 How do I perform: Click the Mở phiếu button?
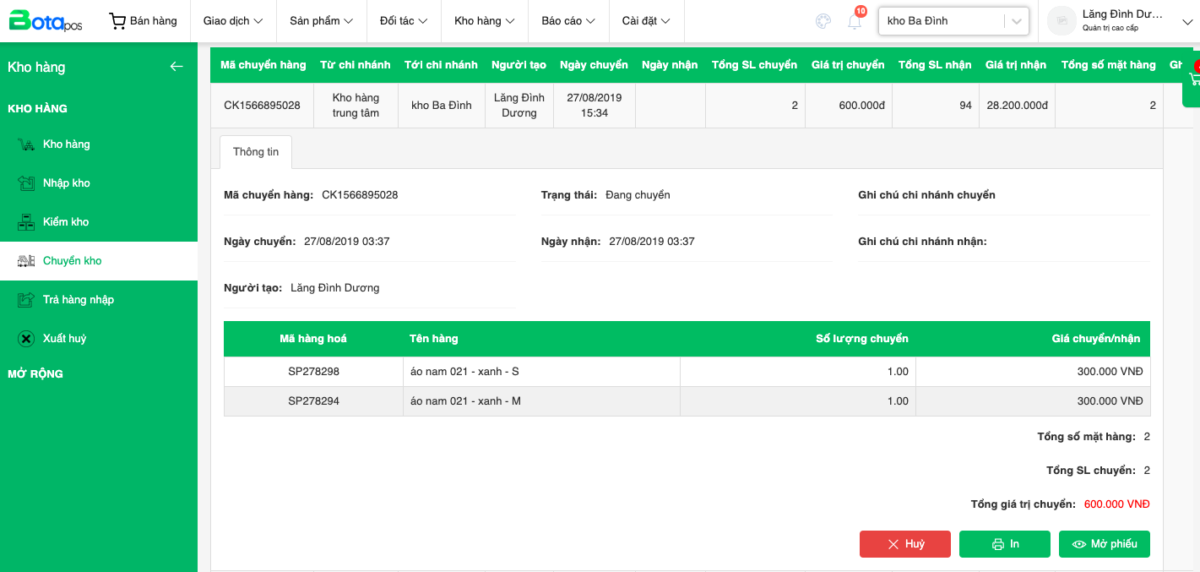[1104, 544]
